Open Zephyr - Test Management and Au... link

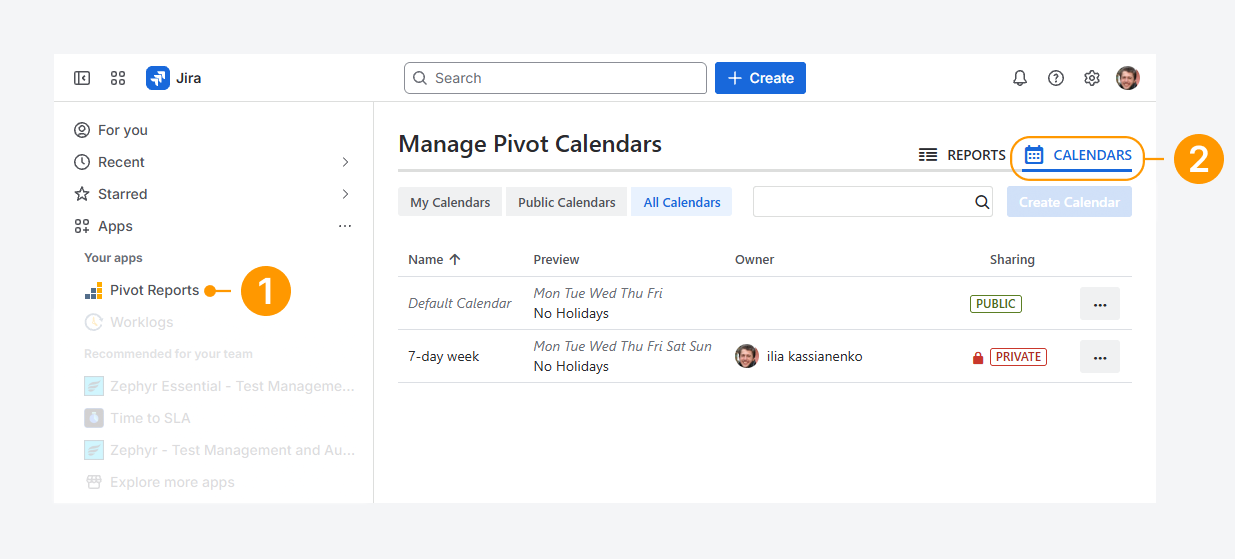pyautogui.click(x=232, y=450)
